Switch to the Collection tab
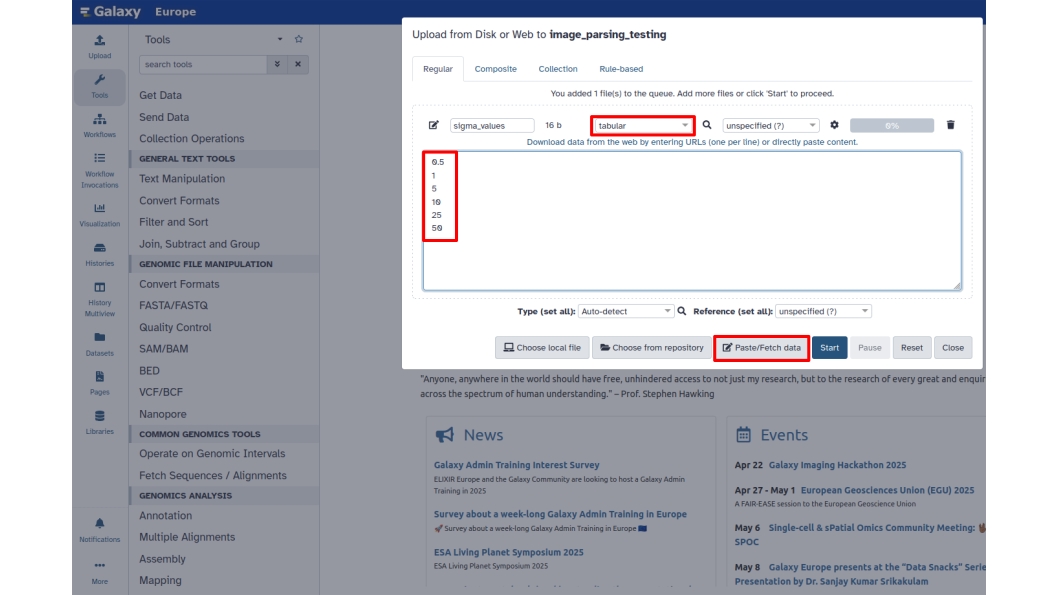 coord(557,69)
